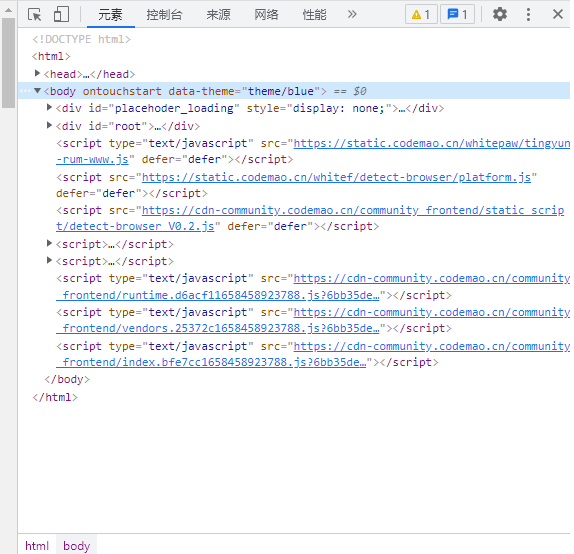This screenshot has height=554, width=574.
Task: Switch to the 控制台 tab
Action: (164, 15)
